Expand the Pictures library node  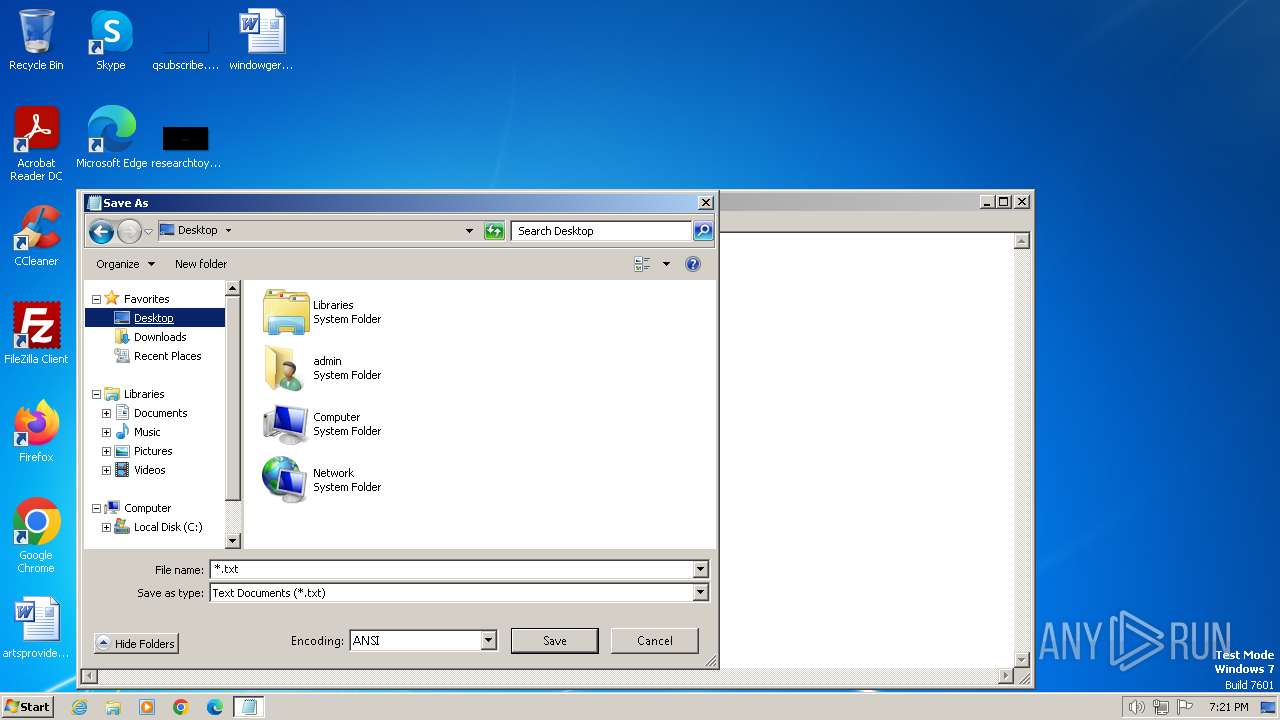click(x=106, y=451)
